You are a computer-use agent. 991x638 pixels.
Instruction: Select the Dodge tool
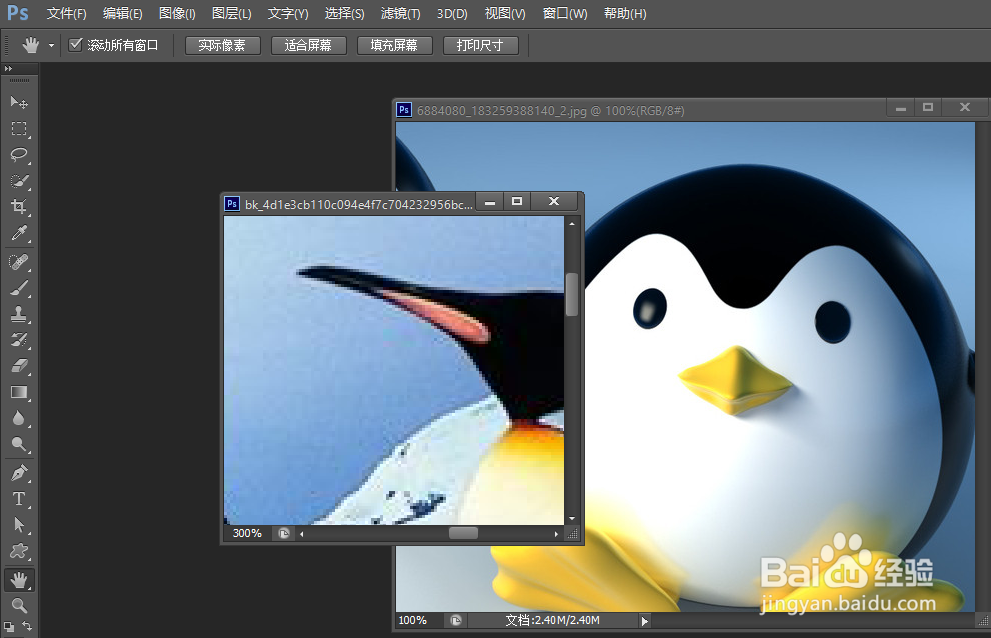click(x=19, y=445)
